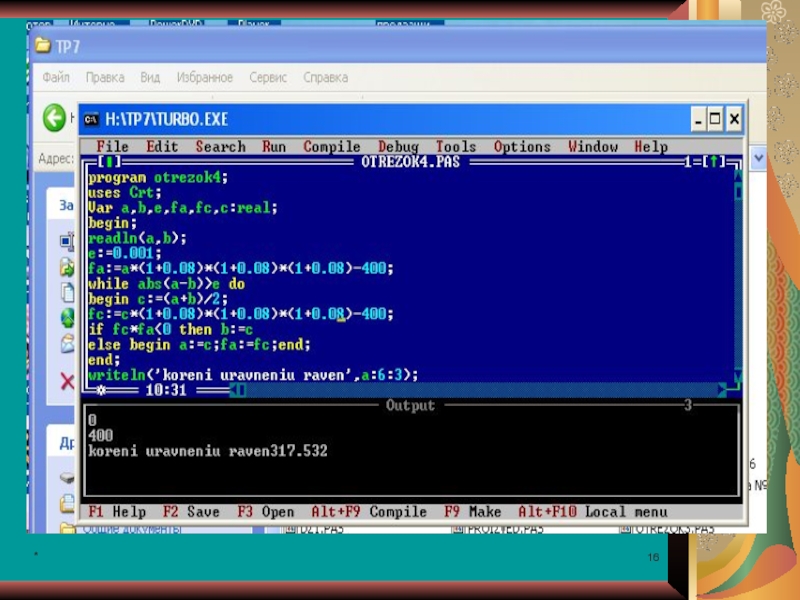This screenshot has width=800, height=600.
Task: Click F2 Save in the status bar
Action: point(190,512)
